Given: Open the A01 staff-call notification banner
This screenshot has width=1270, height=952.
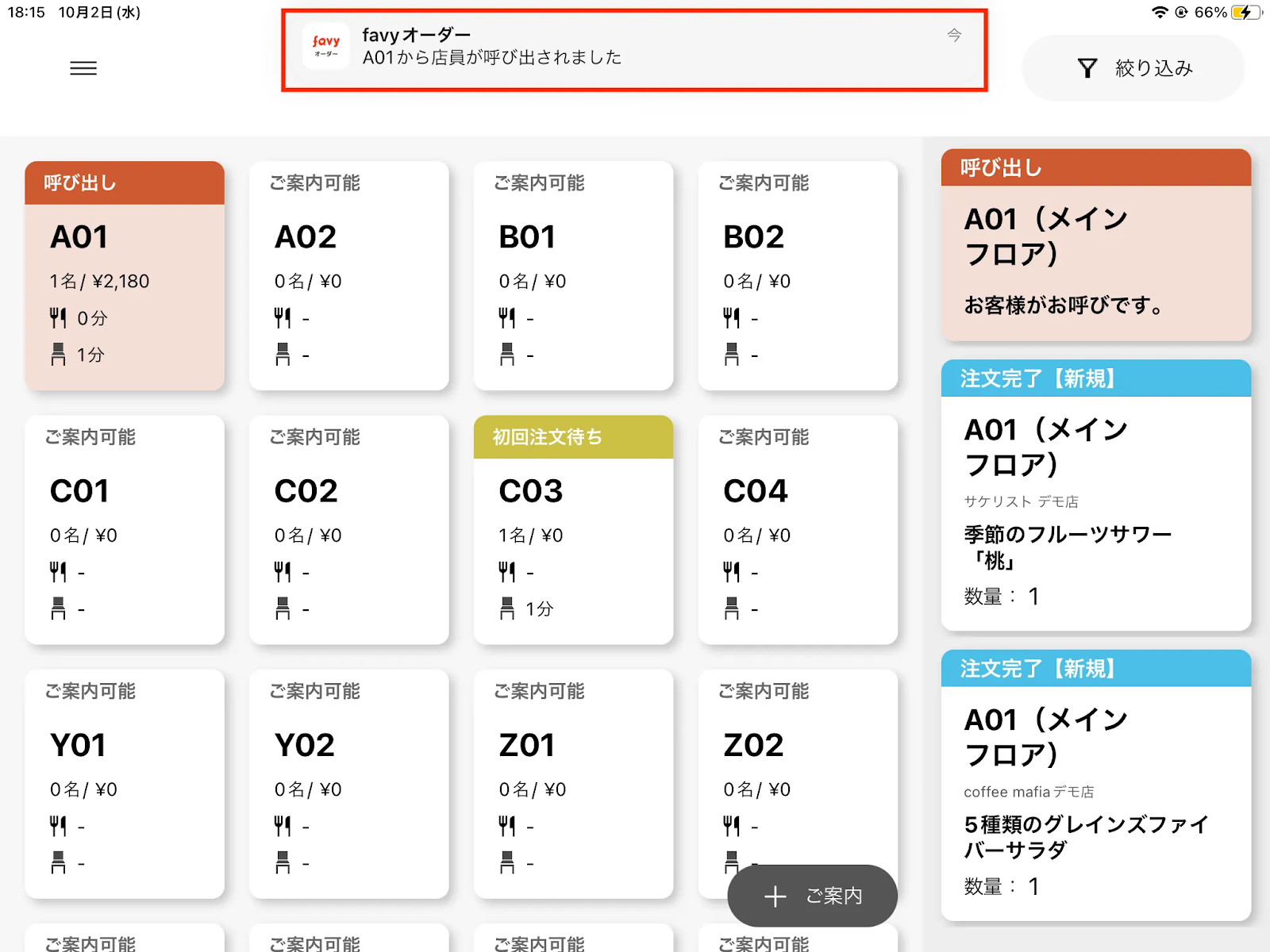Looking at the screenshot, I should pyautogui.click(x=634, y=50).
